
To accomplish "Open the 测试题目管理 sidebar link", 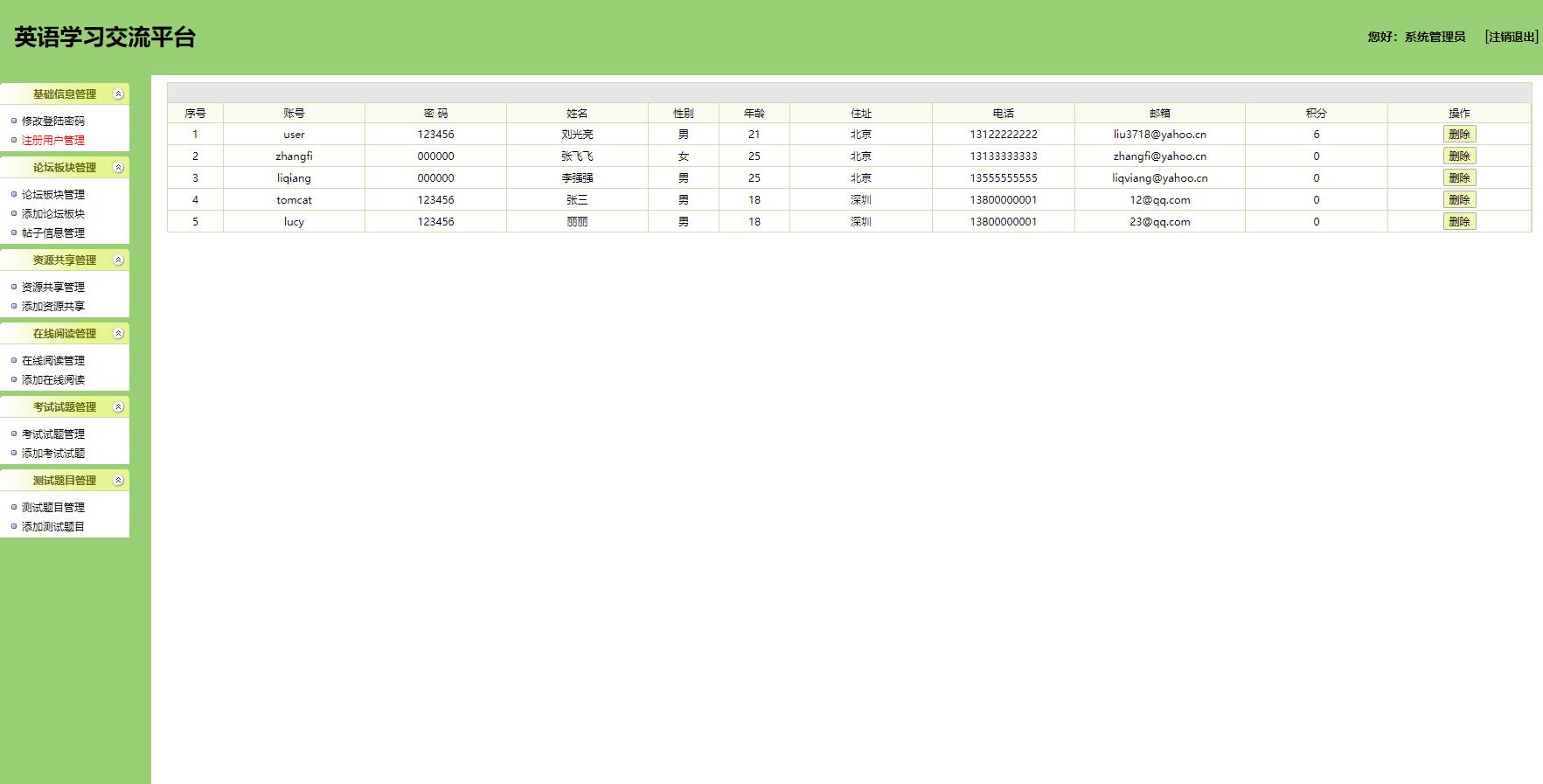I will tap(53, 508).
